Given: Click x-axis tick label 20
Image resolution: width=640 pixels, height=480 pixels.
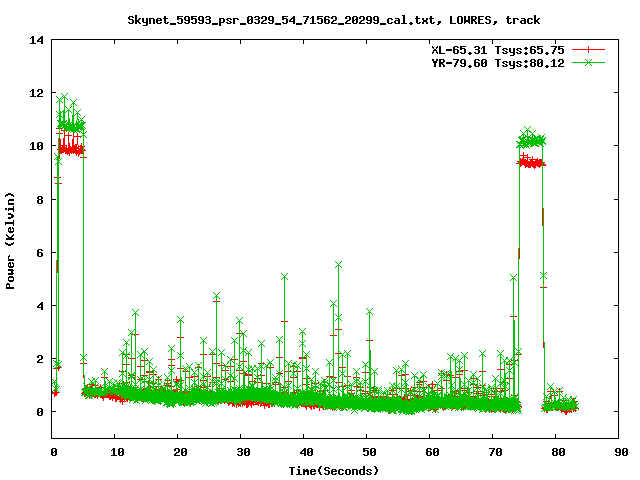Looking at the screenshot, I should coord(180,452).
